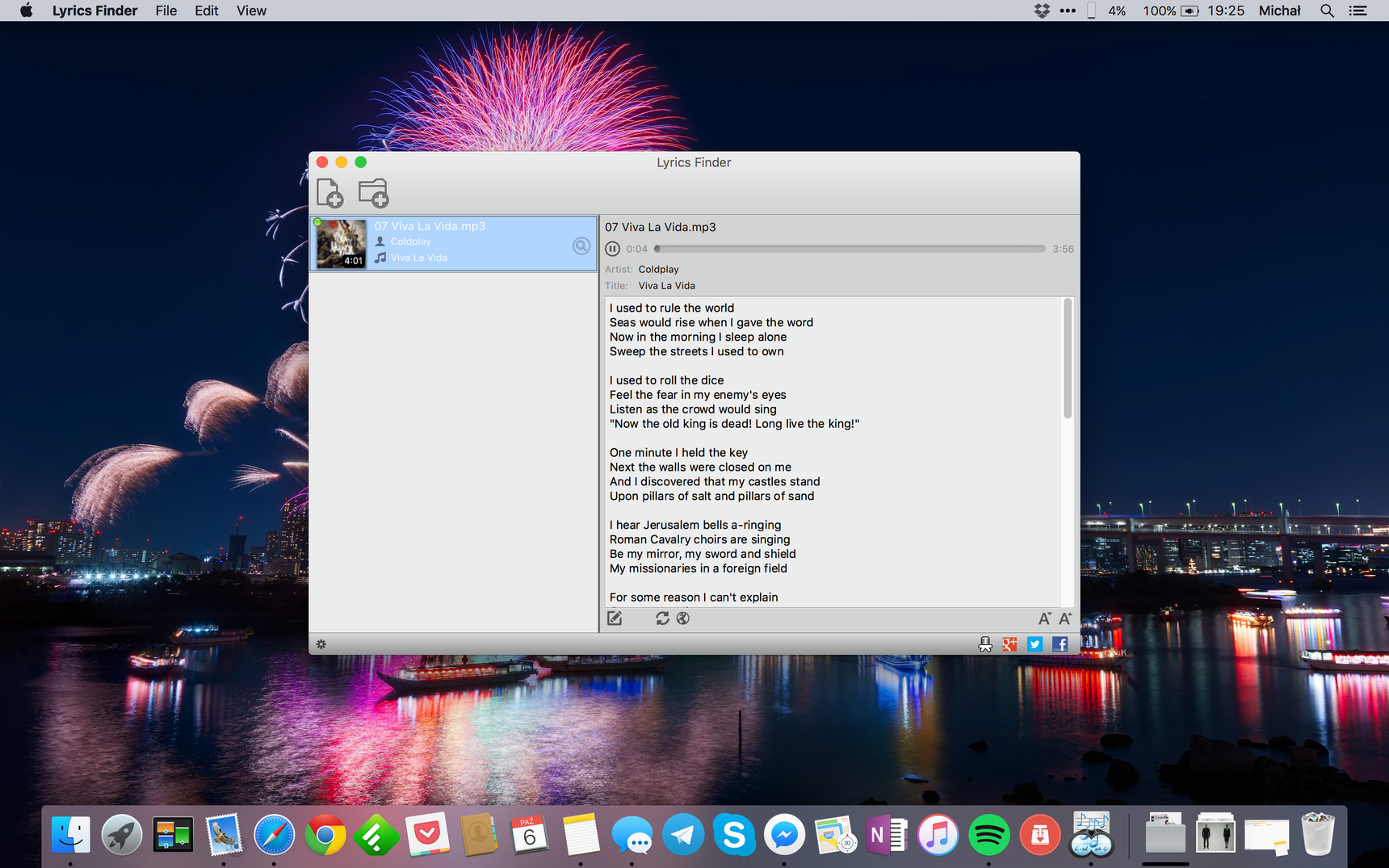Click lyric line 'I used to rule the world'

point(672,308)
